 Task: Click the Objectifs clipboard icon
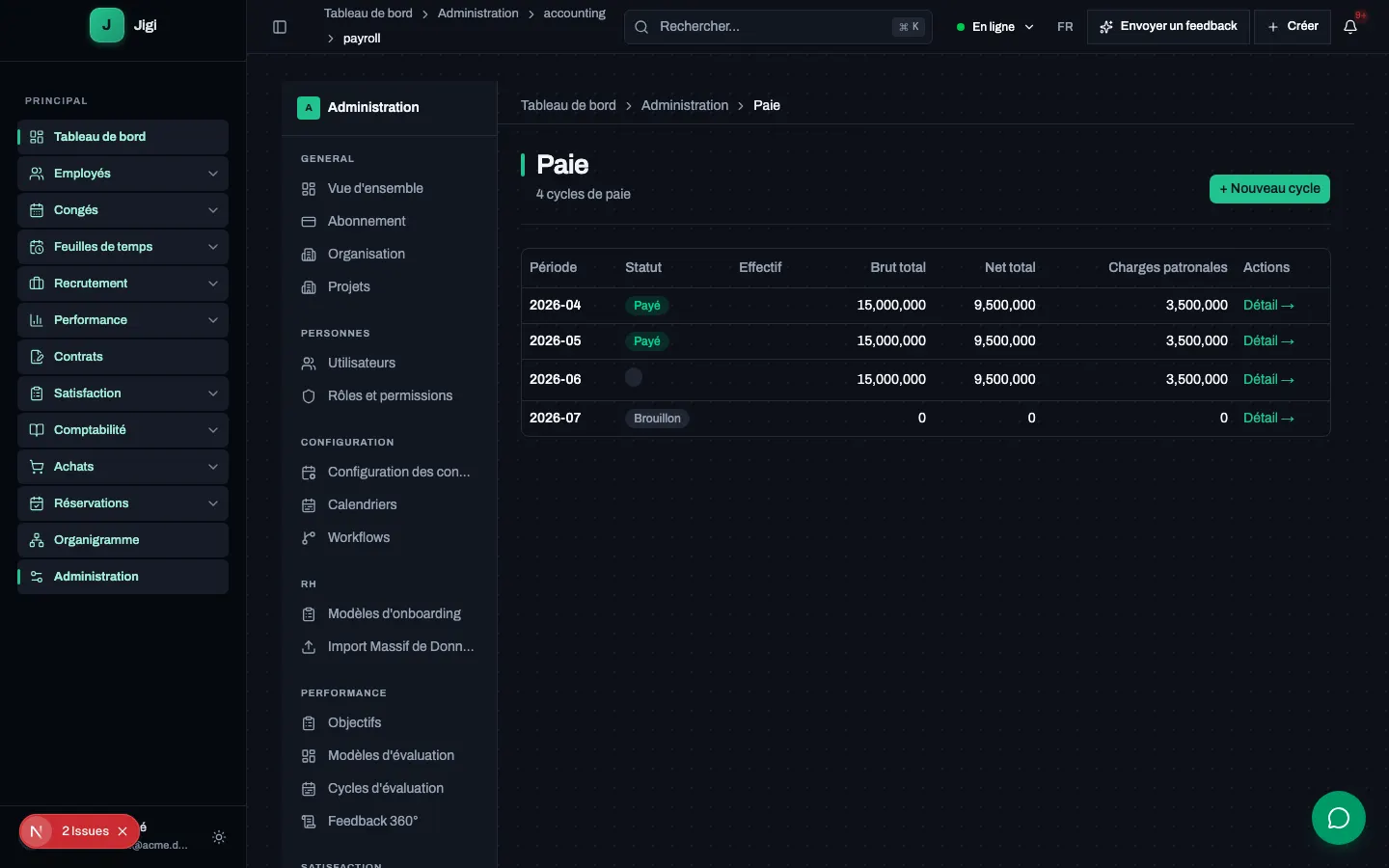[309, 723]
